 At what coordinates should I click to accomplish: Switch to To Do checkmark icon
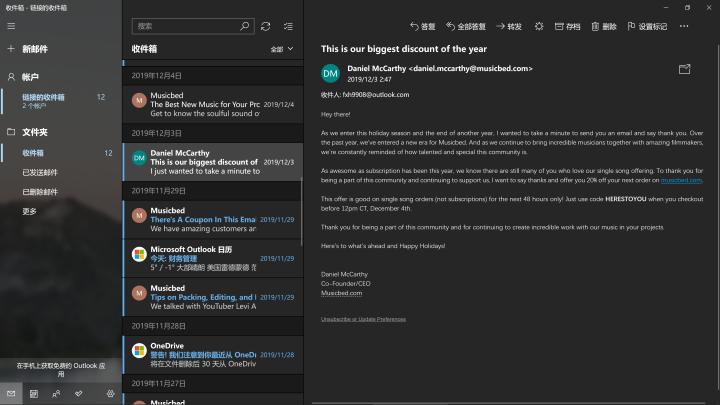[79, 394]
